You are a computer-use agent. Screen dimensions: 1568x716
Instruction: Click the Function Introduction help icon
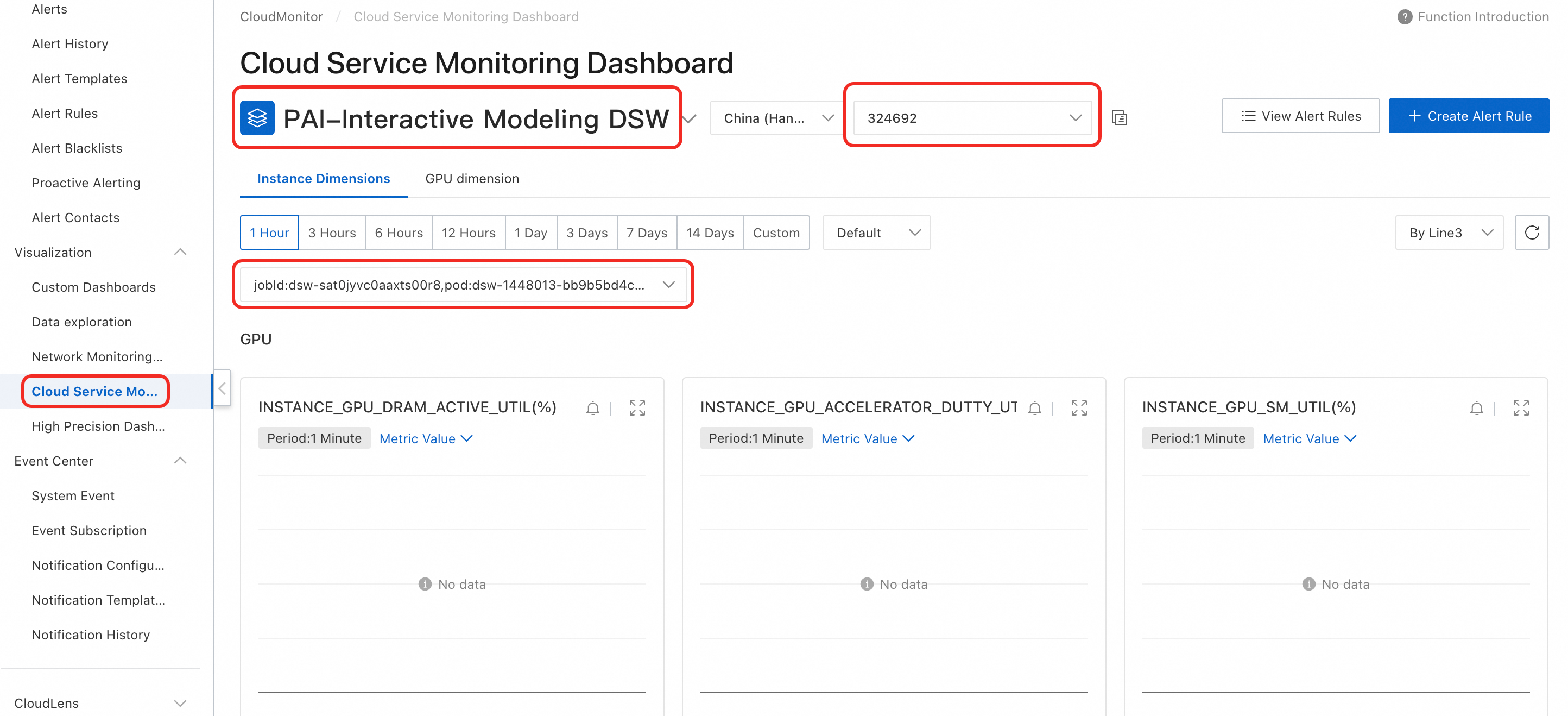point(1404,17)
